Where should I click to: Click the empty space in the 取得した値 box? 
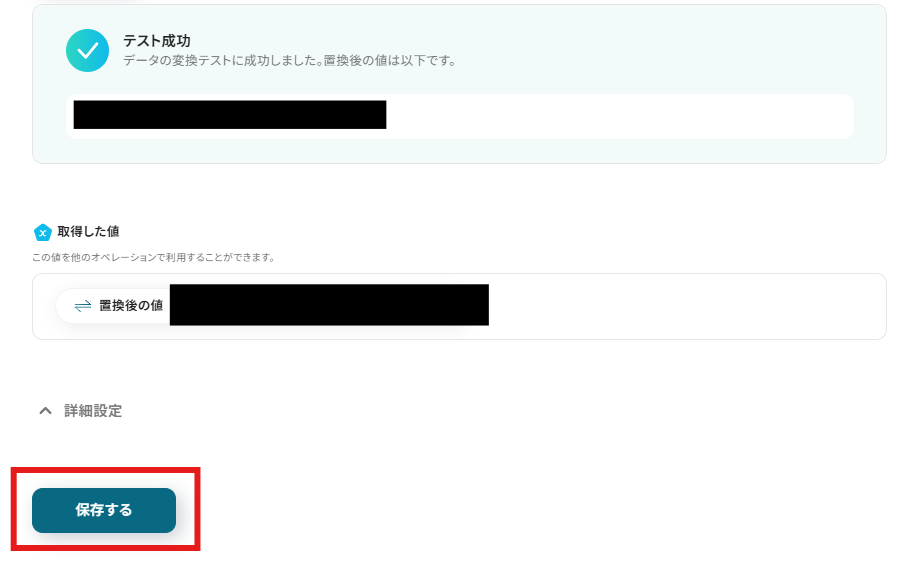(685, 307)
